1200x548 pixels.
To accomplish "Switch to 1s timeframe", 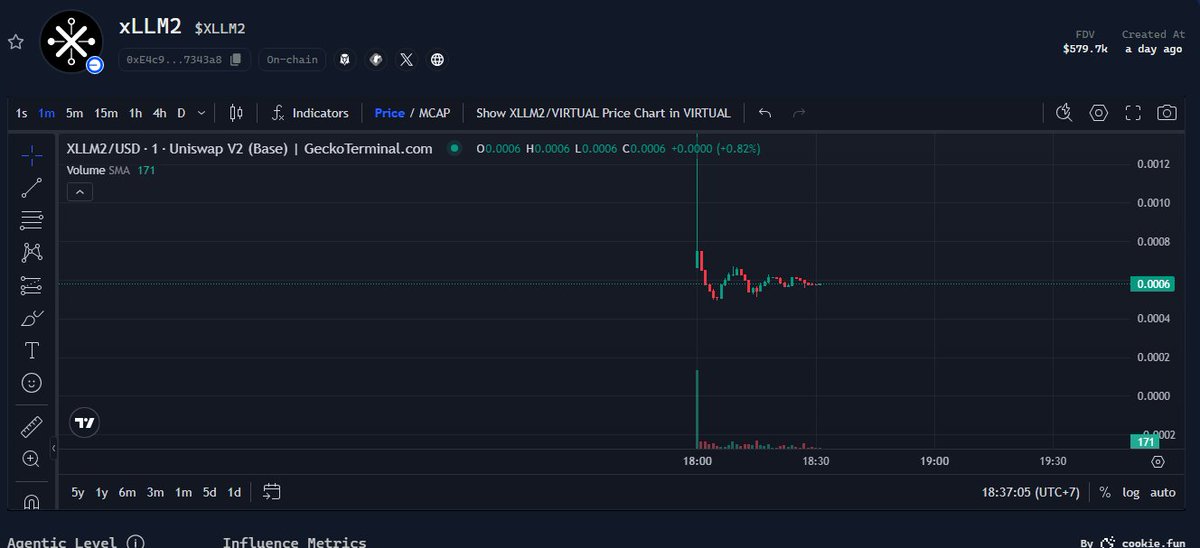I will pyautogui.click(x=22, y=113).
